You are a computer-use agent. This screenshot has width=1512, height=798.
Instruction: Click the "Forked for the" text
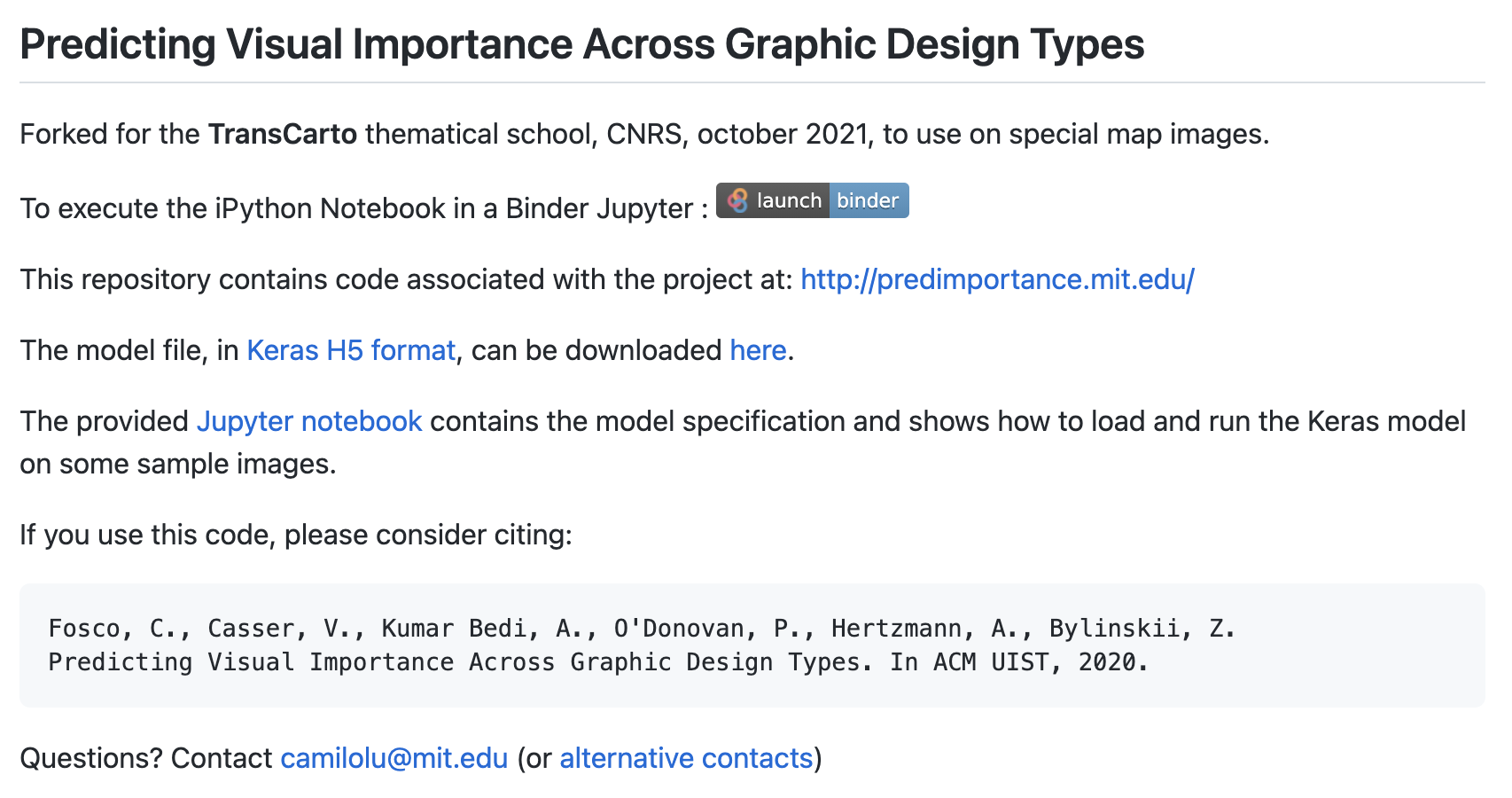[x=110, y=134]
